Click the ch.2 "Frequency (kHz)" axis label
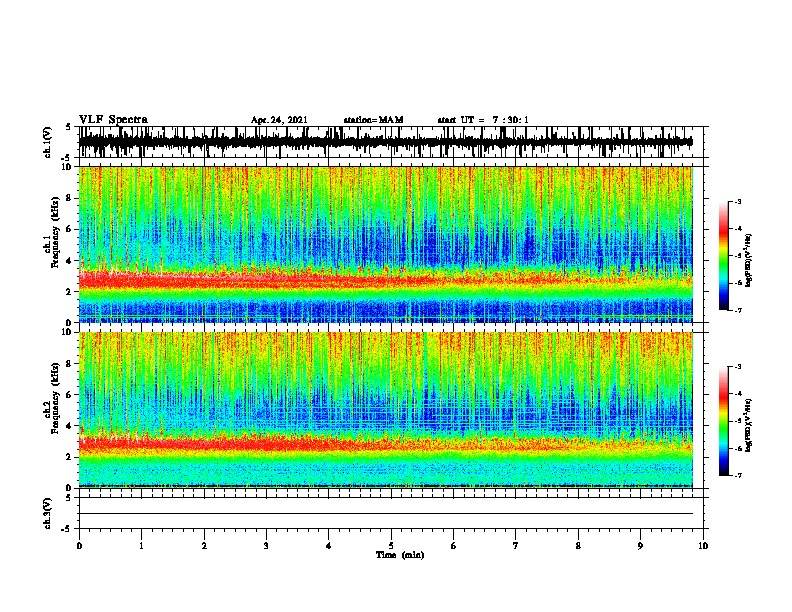Image resolution: width=792 pixels, height=612 pixels. coord(55,398)
